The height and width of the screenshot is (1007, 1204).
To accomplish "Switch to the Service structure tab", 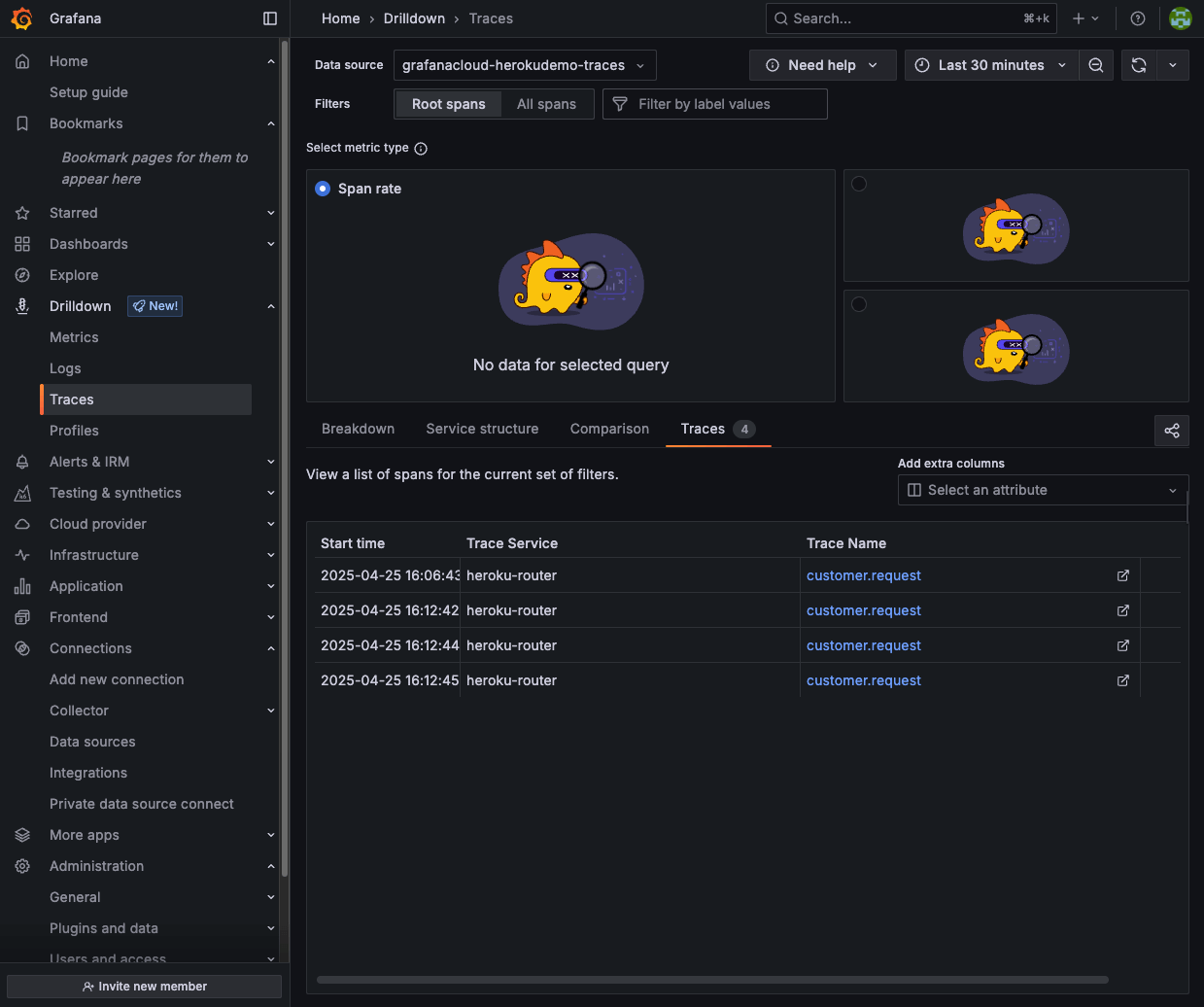I will point(482,429).
